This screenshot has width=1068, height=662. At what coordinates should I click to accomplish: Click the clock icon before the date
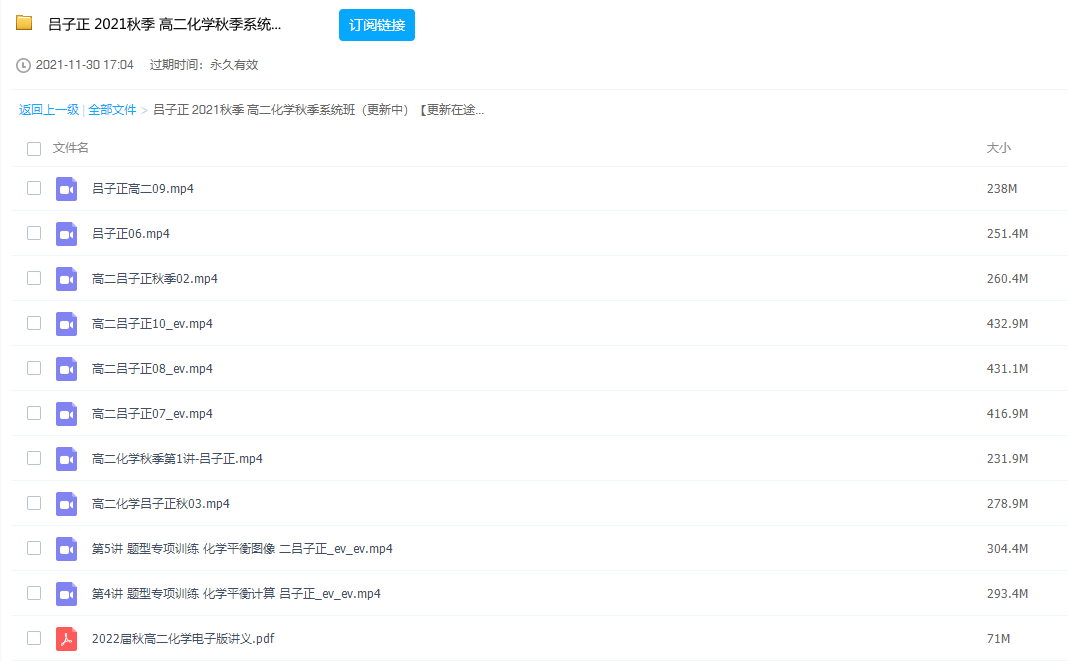coord(22,64)
